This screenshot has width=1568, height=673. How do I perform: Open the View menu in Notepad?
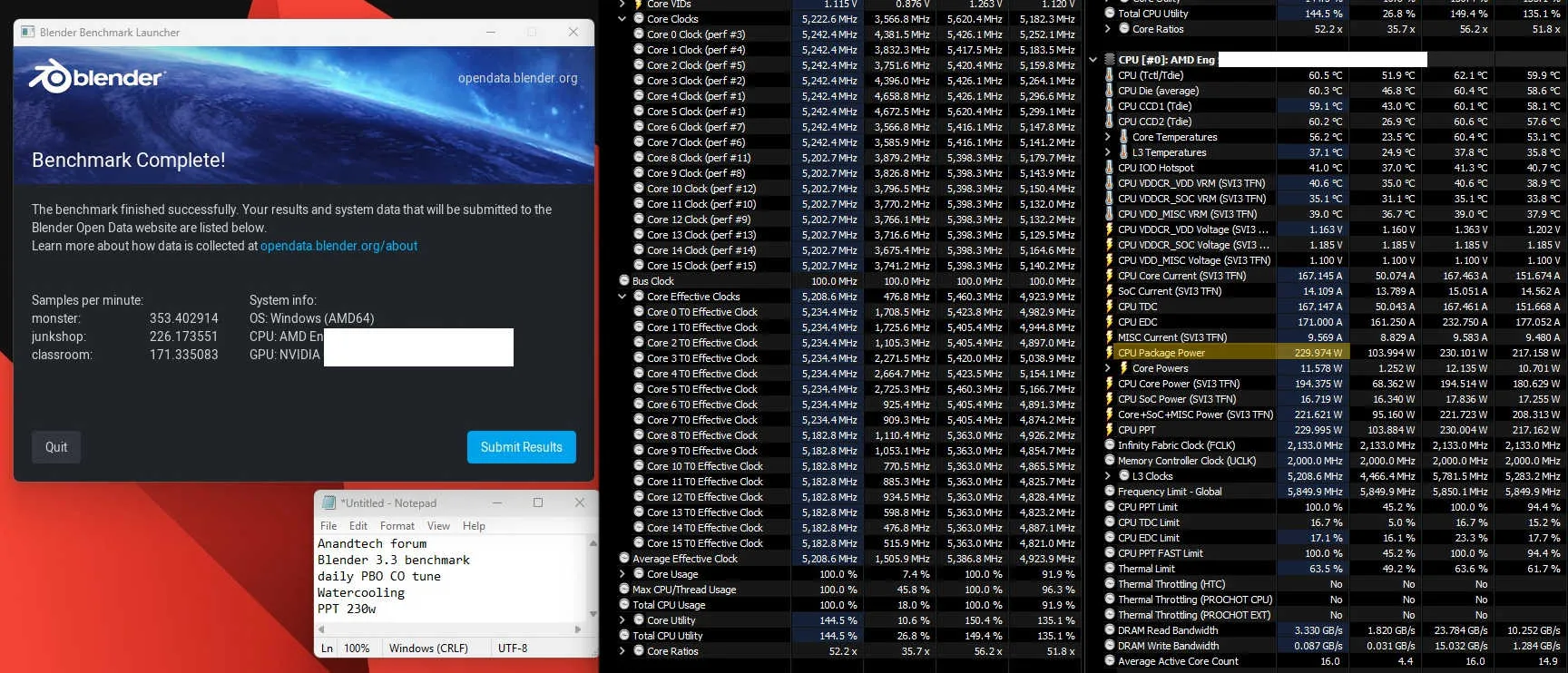tap(438, 526)
